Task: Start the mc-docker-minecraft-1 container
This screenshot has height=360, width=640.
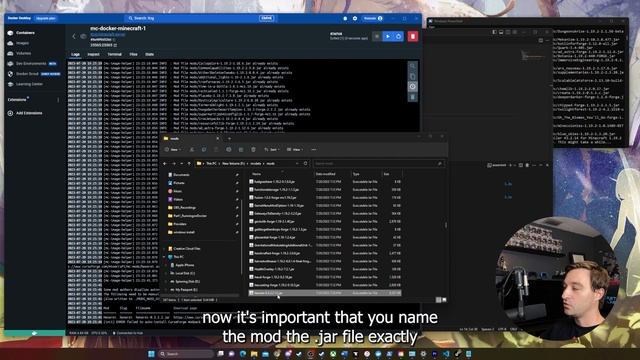Action: point(388,37)
